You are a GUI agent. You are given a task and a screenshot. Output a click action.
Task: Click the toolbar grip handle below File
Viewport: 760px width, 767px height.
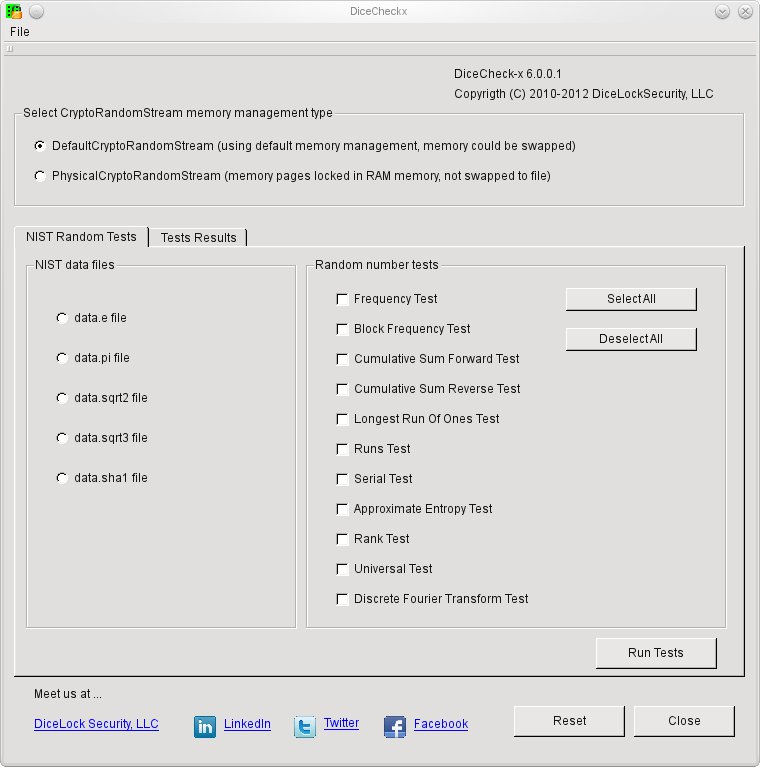click(10, 48)
